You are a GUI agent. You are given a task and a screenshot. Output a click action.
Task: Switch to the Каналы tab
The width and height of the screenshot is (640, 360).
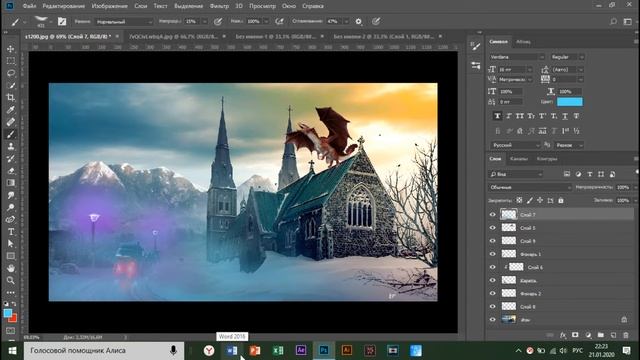pos(519,159)
